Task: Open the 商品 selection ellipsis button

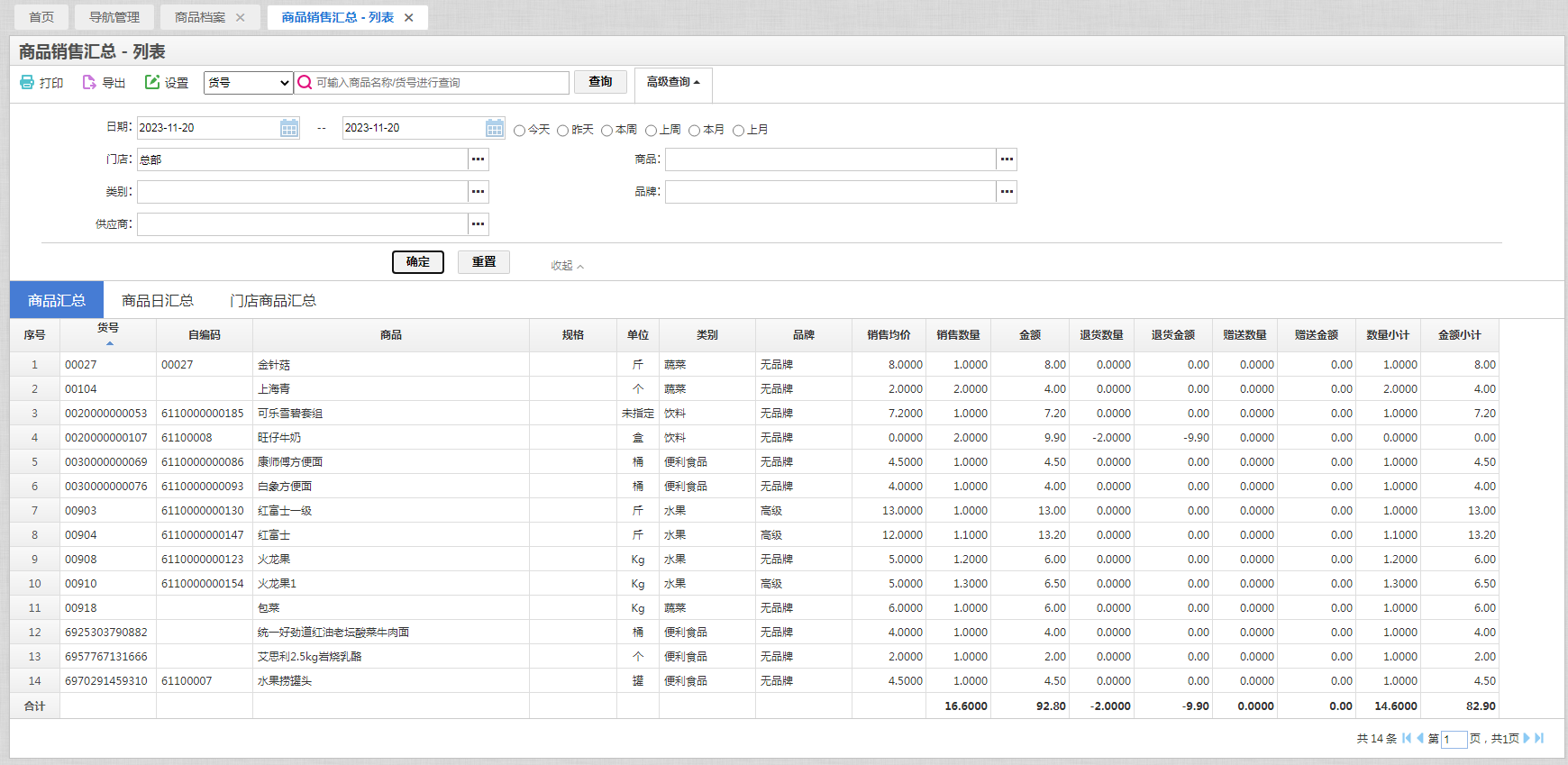Action: pos(1007,159)
